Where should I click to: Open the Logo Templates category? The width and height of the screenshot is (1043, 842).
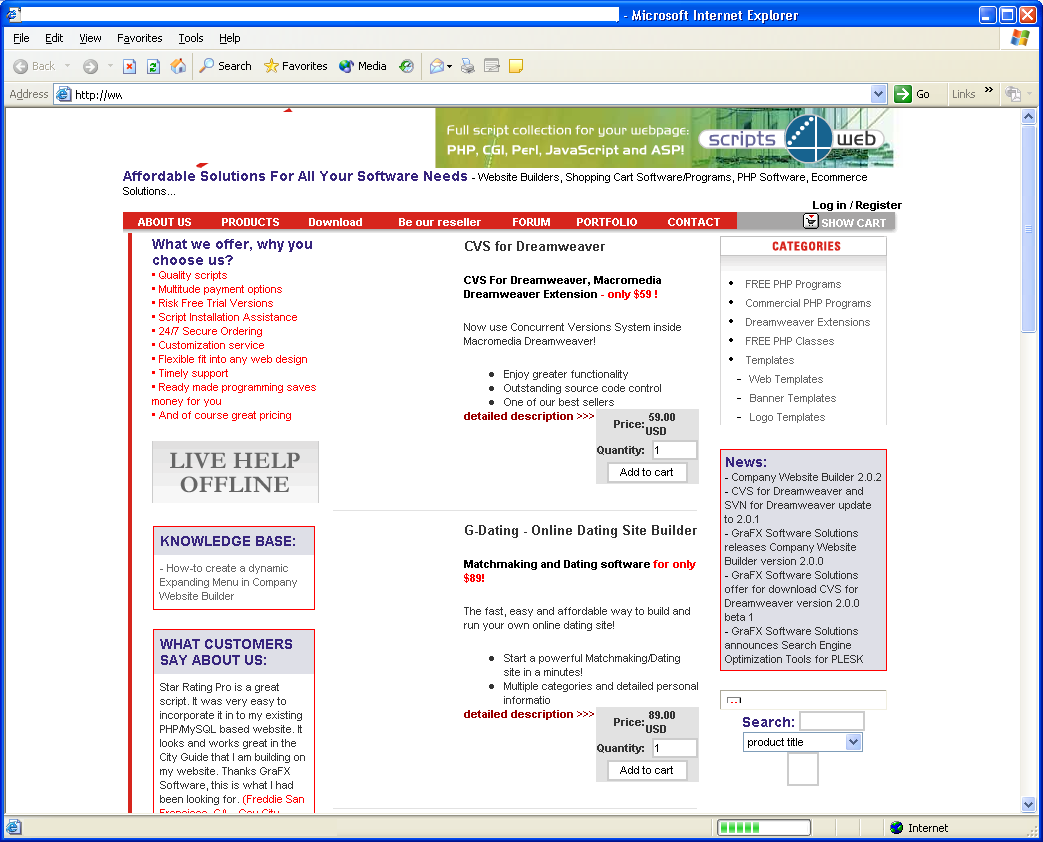[x=787, y=417]
